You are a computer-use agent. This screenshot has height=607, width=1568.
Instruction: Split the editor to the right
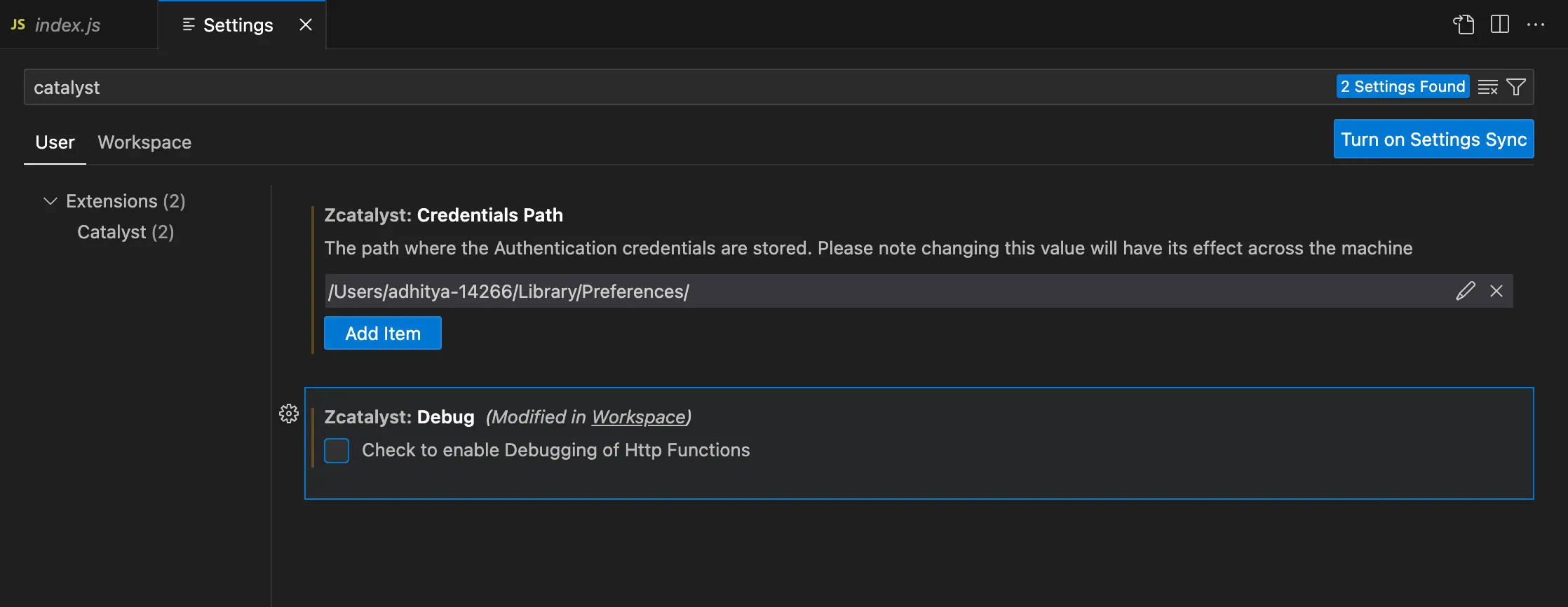click(1500, 25)
